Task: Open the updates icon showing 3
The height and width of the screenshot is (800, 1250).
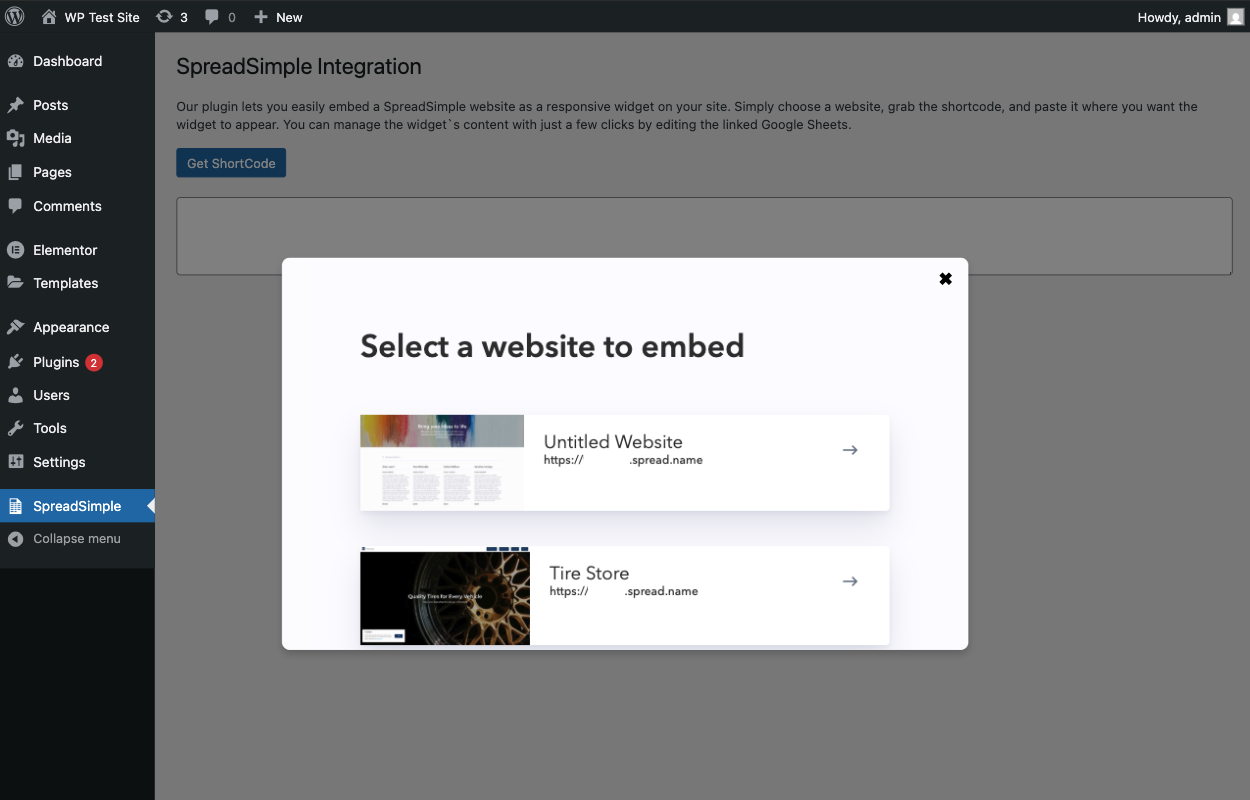Action: coord(165,16)
